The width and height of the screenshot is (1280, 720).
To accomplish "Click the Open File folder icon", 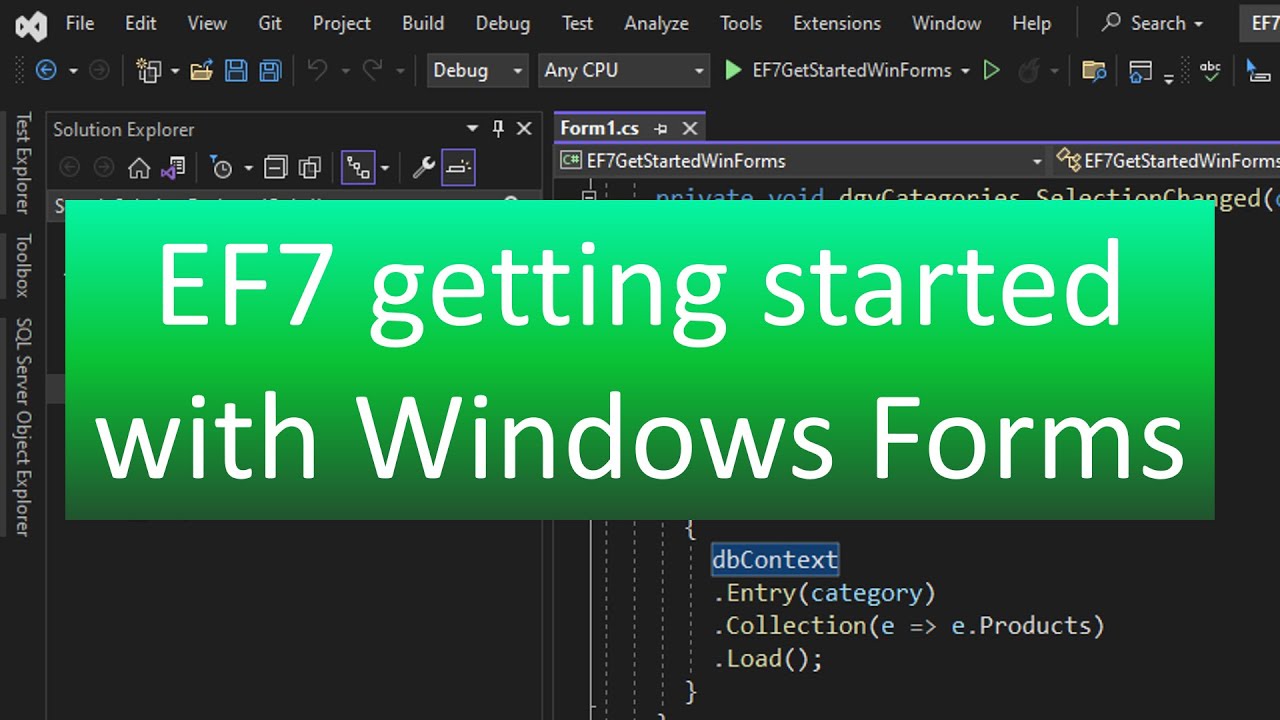I will [x=202, y=70].
